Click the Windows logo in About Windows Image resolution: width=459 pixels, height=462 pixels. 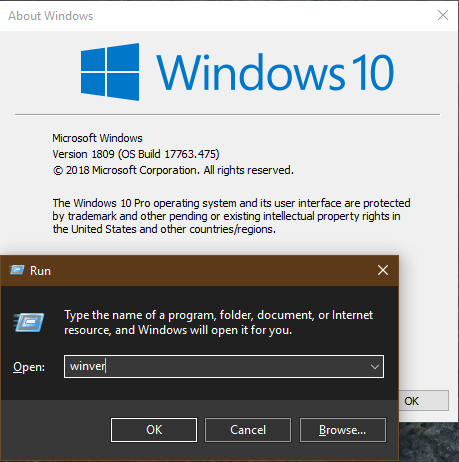point(110,72)
